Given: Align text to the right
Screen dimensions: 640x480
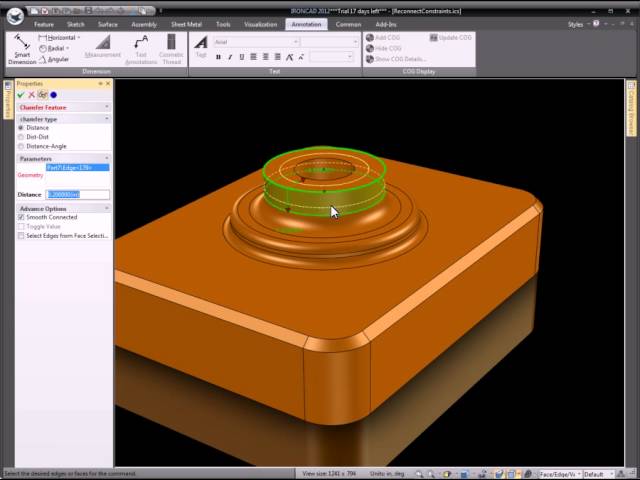Looking at the screenshot, I should point(277,57).
